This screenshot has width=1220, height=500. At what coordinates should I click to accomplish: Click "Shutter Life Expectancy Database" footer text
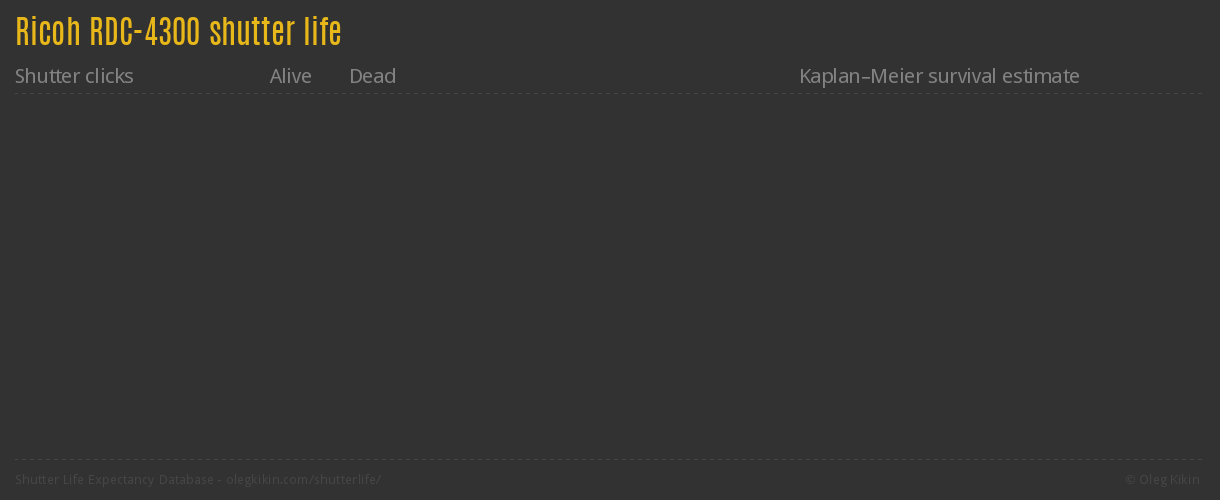click(x=114, y=480)
